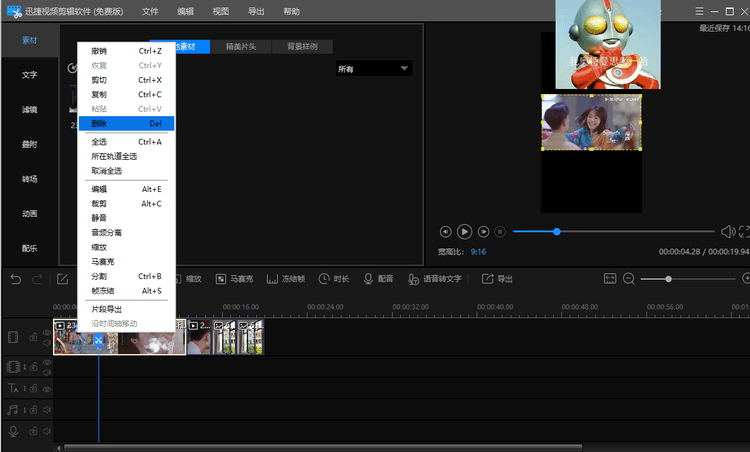
Task: Toggle visibility of the text track
Action: click(46, 388)
